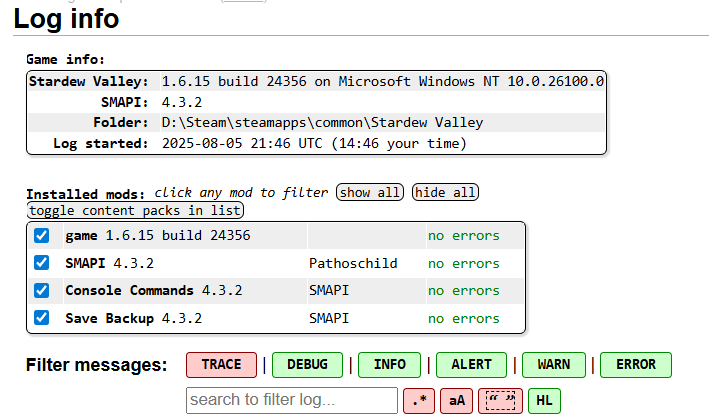The width and height of the screenshot is (709, 414).
Task: Click the Log info heading
Action: tap(66, 19)
